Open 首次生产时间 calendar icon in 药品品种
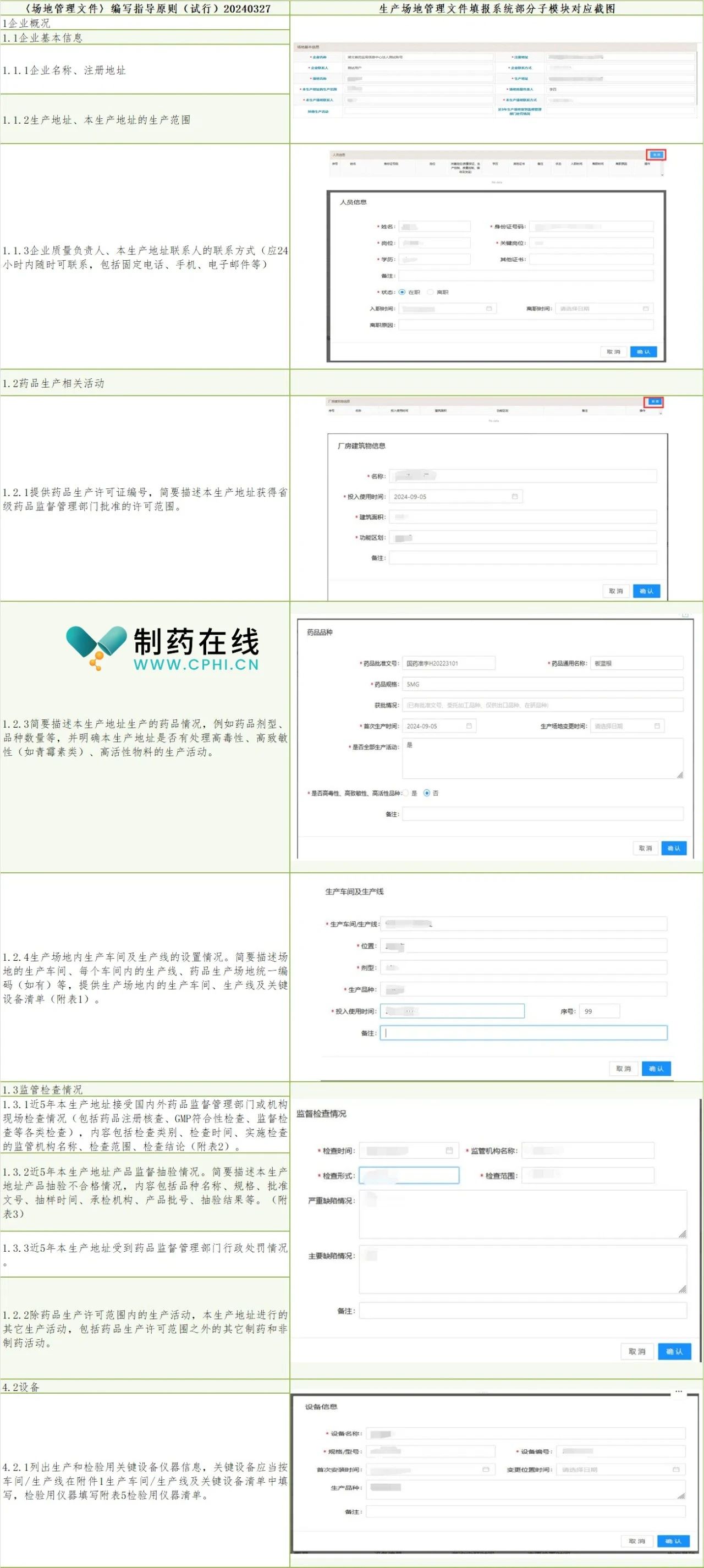This screenshot has height=1568, width=704. tap(469, 726)
